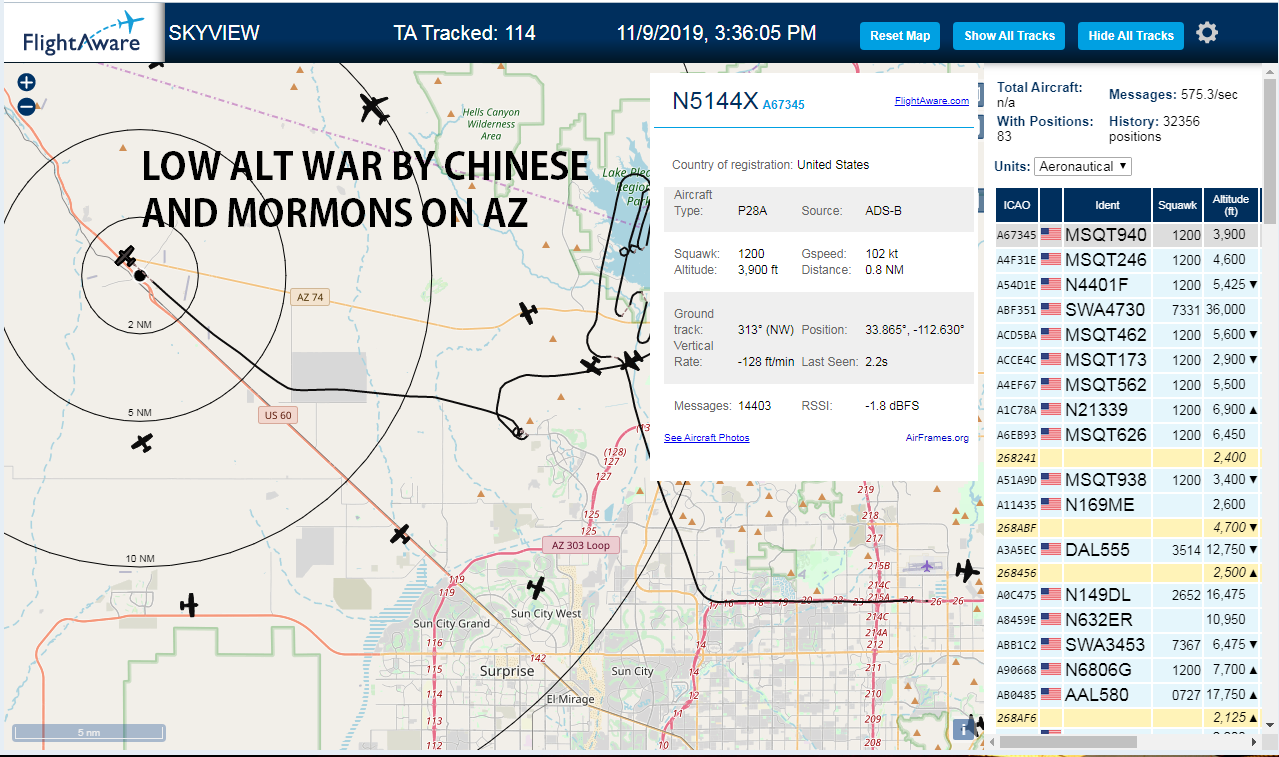
Task: Select aircraft icon above Hells Canyon Wilderness
Action: click(374, 107)
